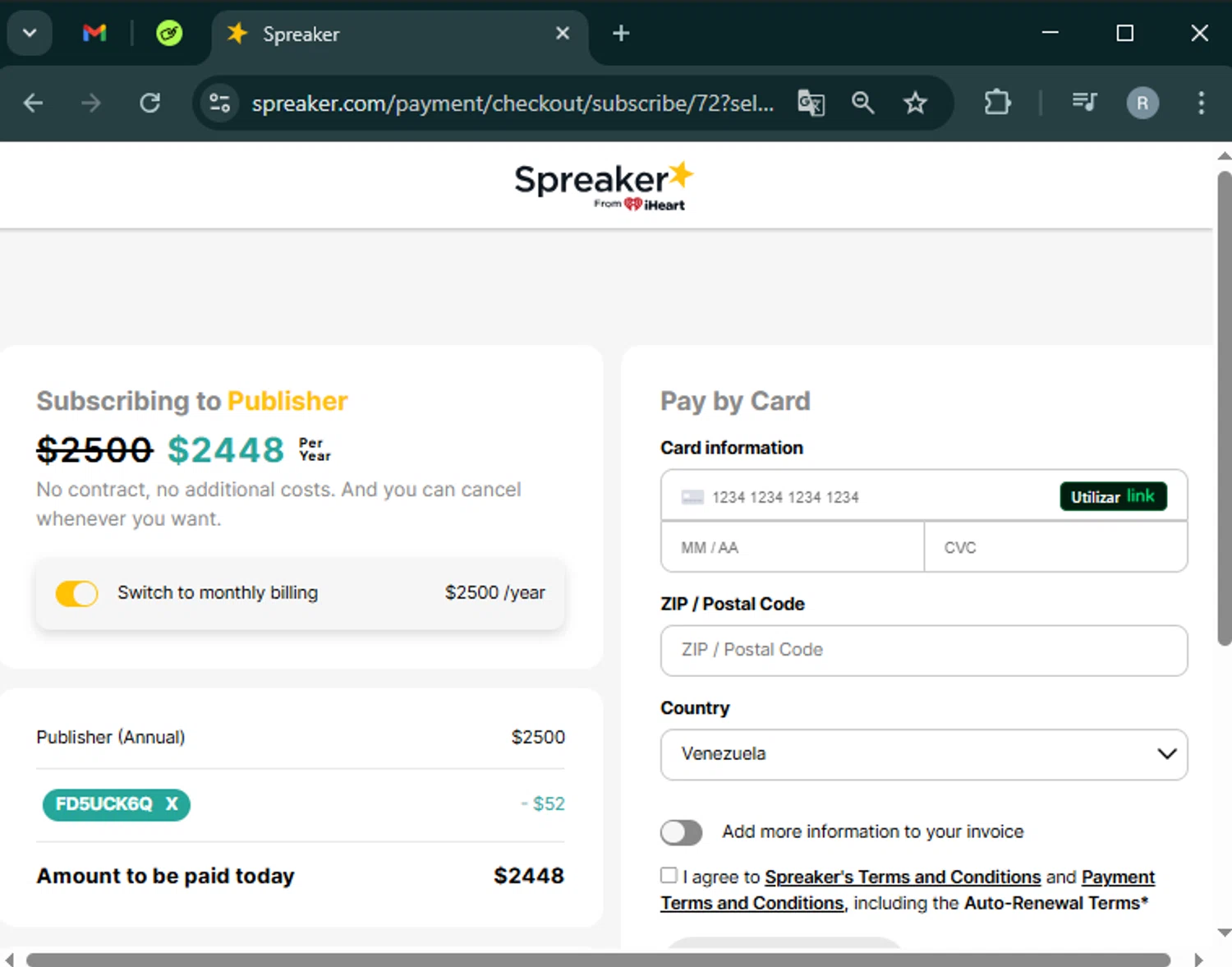Viewport: 1232px width, 967px height.
Task: Open the zoom magnifier icon
Action: pos(862,103)
